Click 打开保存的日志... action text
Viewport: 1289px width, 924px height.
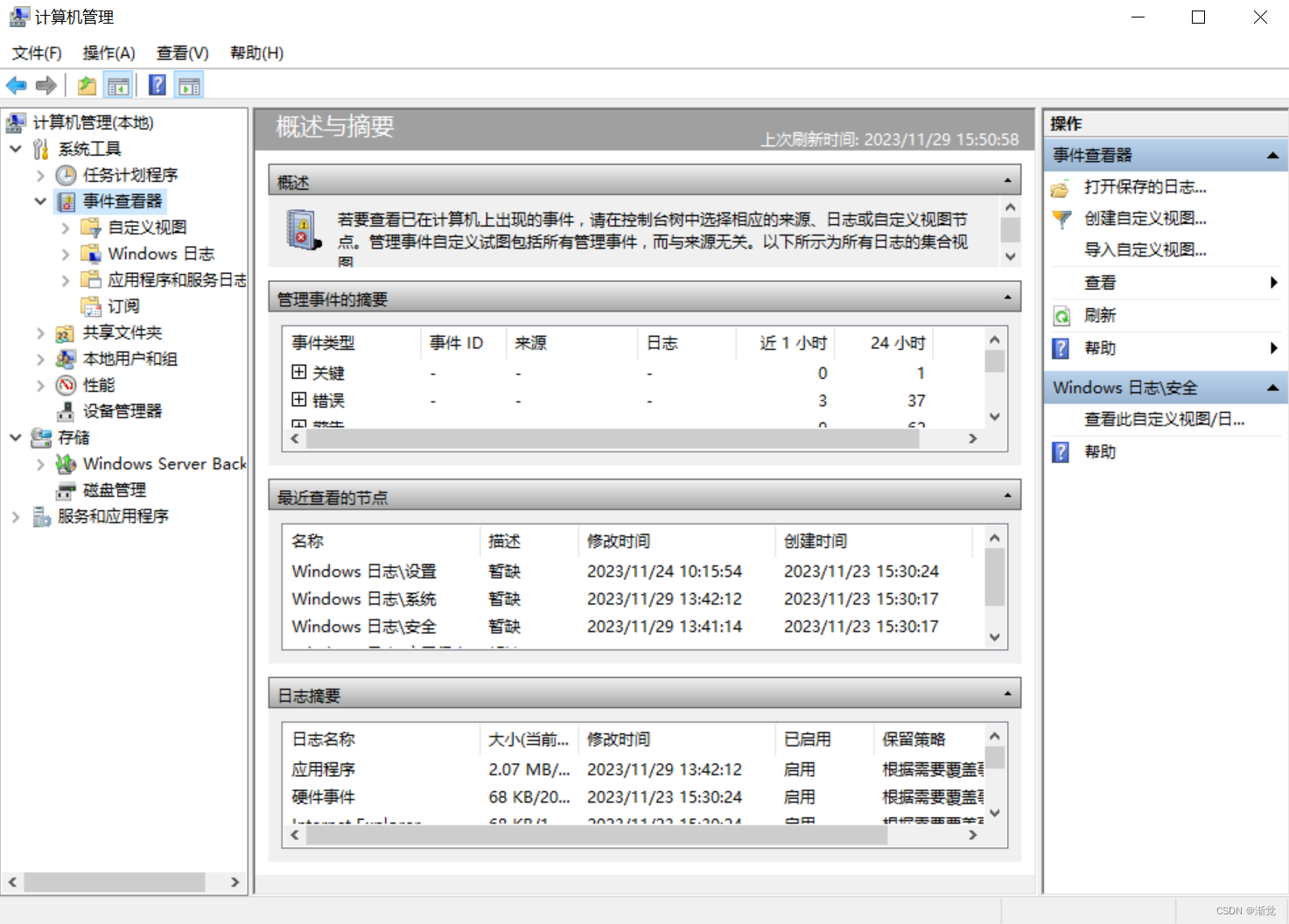click(x=1145, y=187)
